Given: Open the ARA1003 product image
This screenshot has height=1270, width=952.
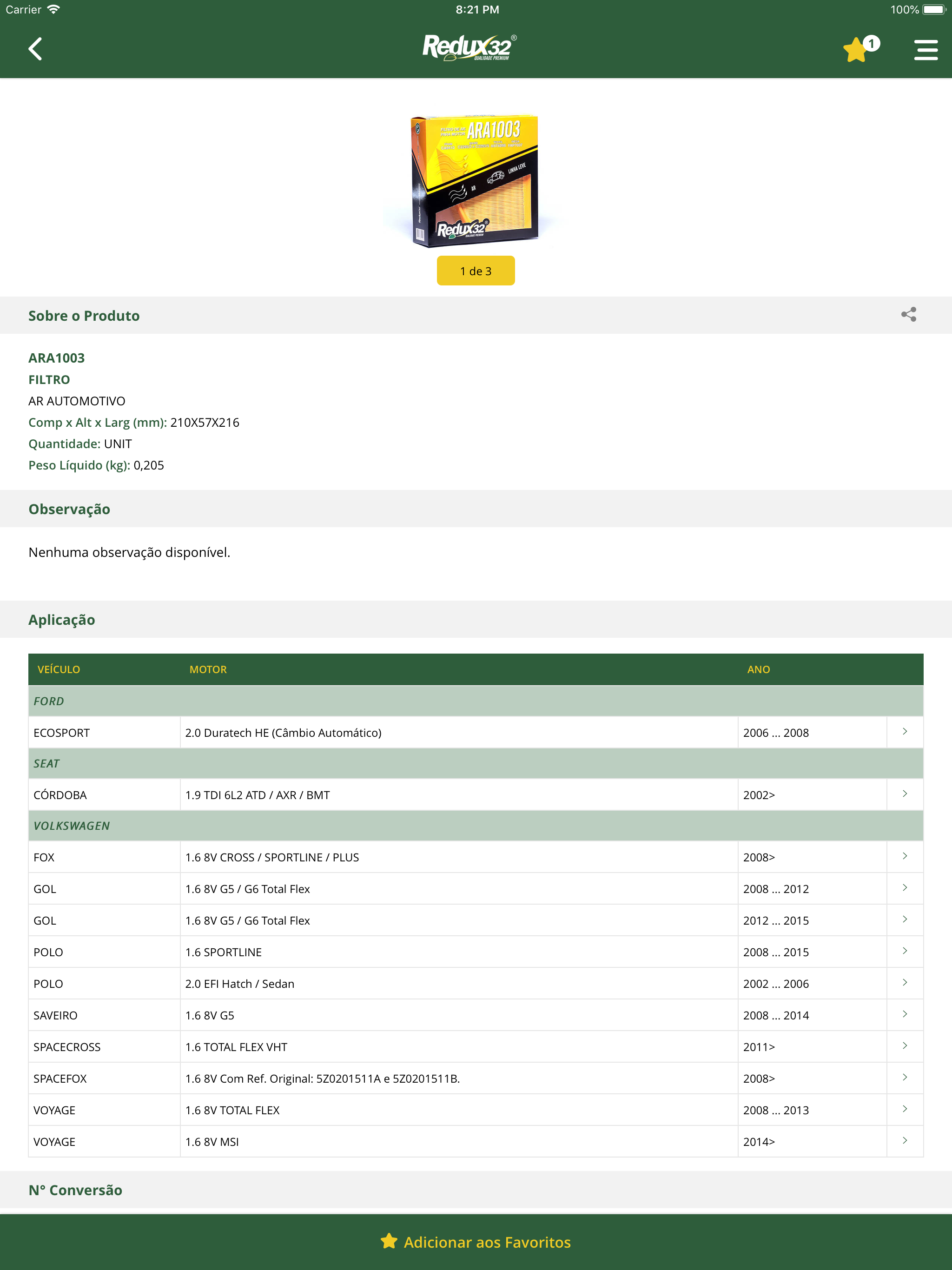Looking at the screenshot, I should pos(475,180).
